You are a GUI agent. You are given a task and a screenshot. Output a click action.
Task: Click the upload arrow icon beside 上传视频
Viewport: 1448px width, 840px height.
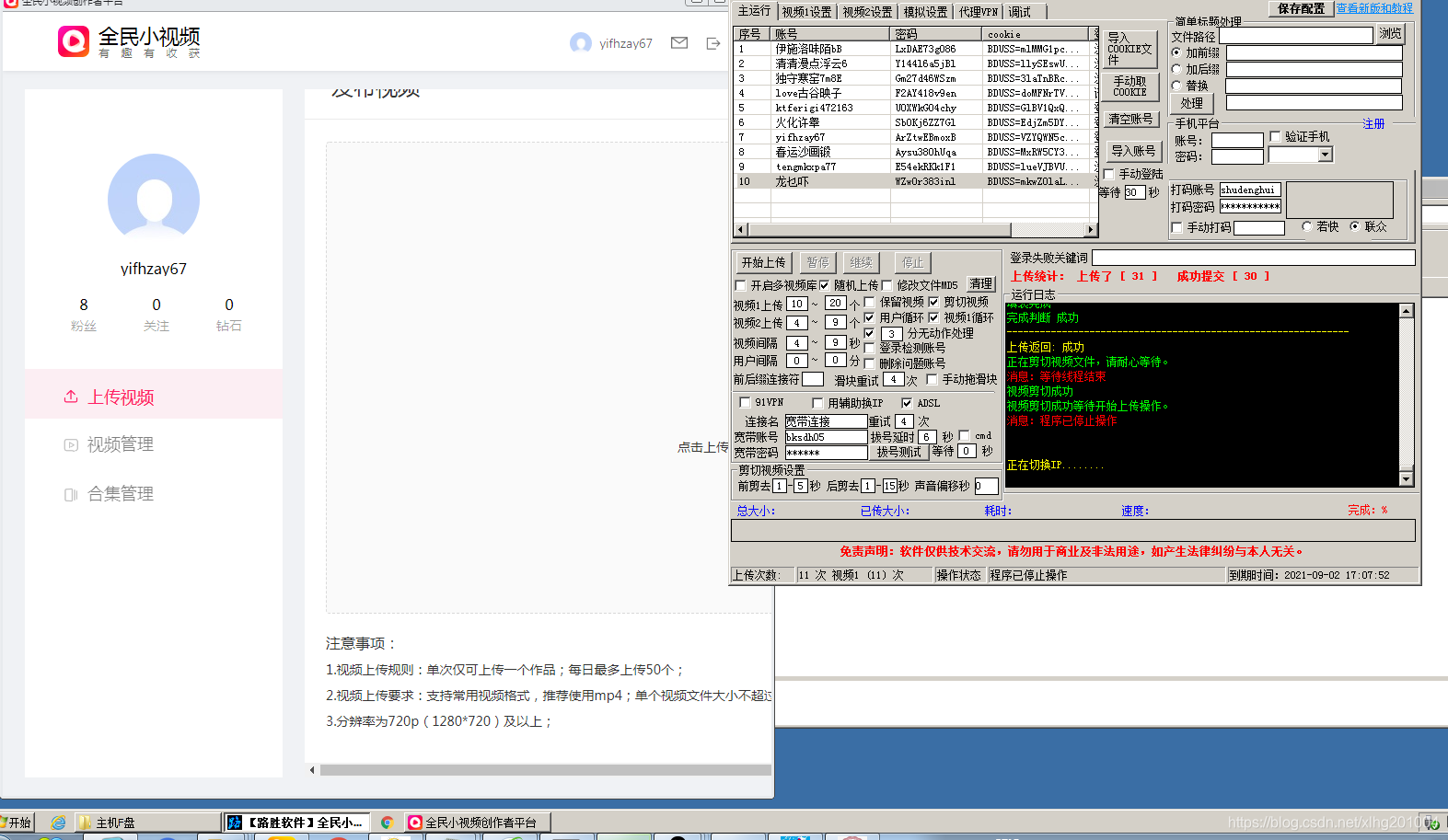[x=71, y=397]
